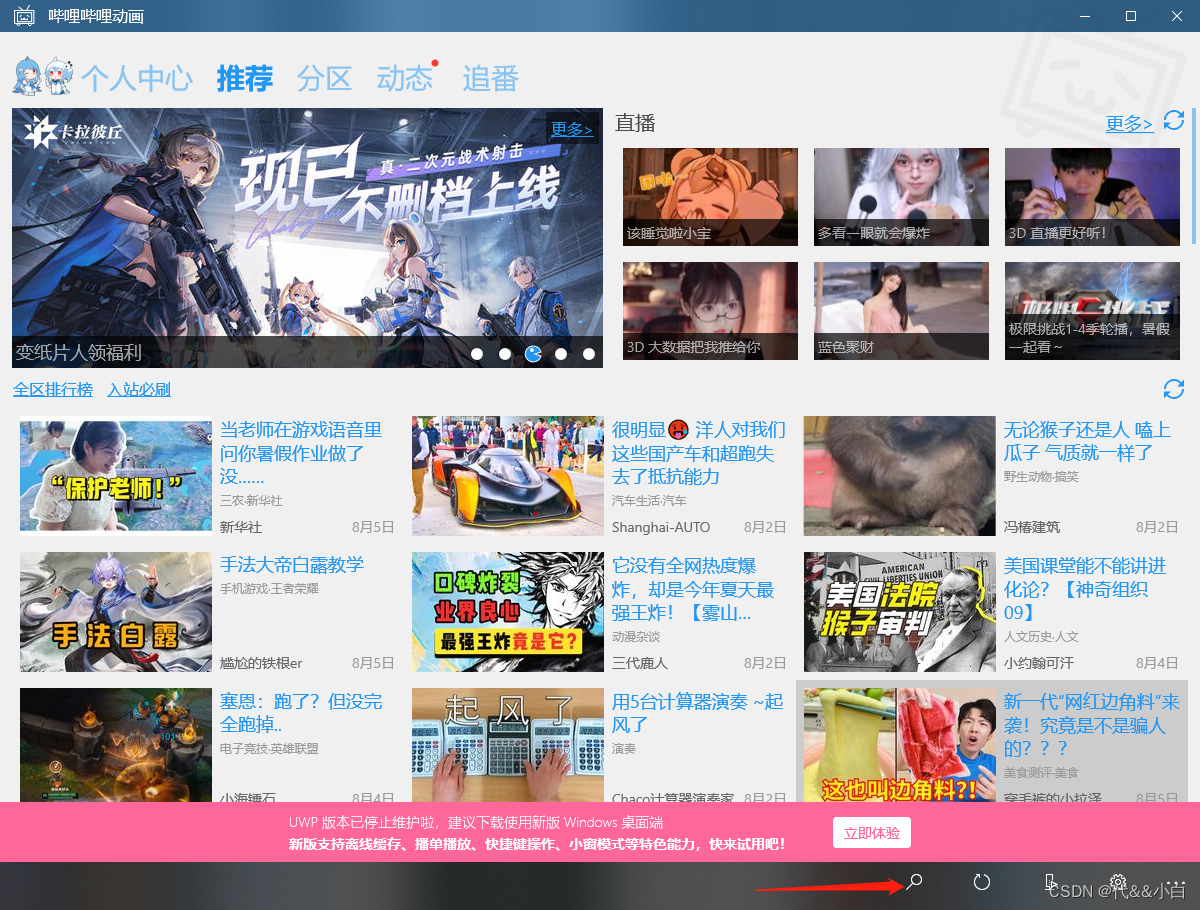Select the fifth banner carousel dot
The image size is (1200, 910).
point(589,354)
